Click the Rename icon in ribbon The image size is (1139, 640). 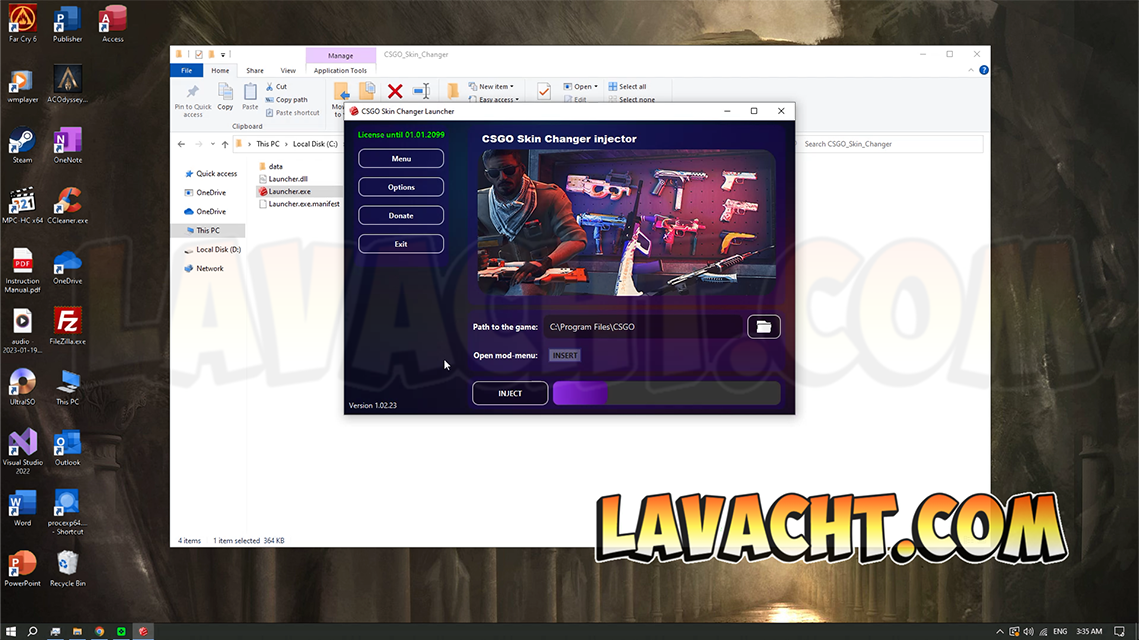[421, 91]
